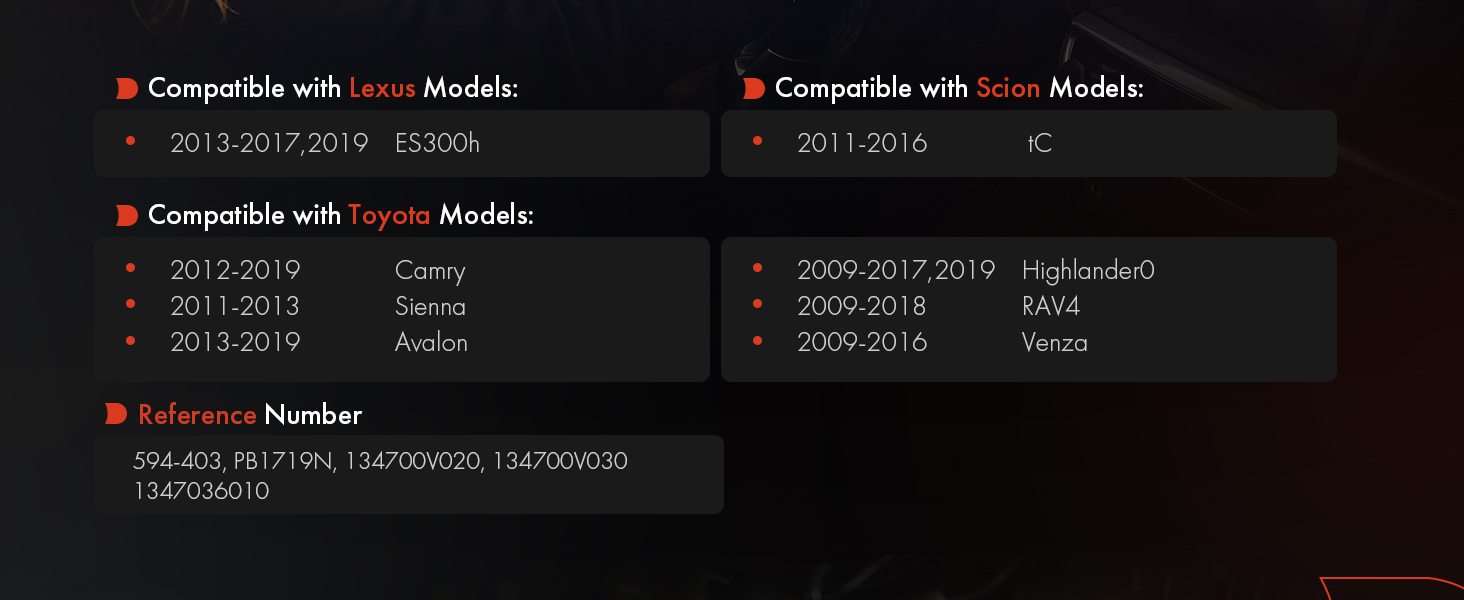Click the red marker icon beside Scion heading

pos(753,89)
